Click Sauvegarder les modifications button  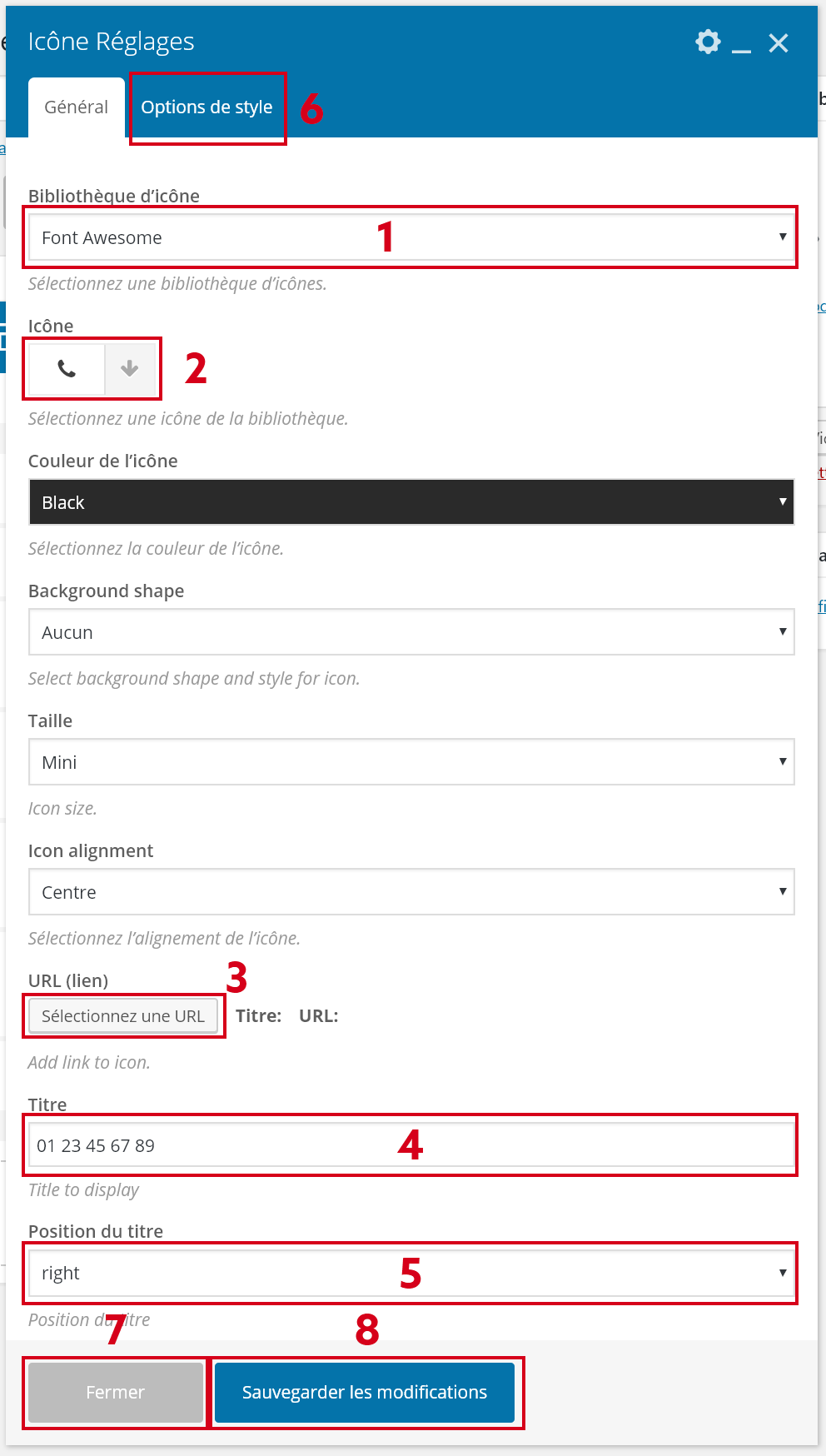365,1392
